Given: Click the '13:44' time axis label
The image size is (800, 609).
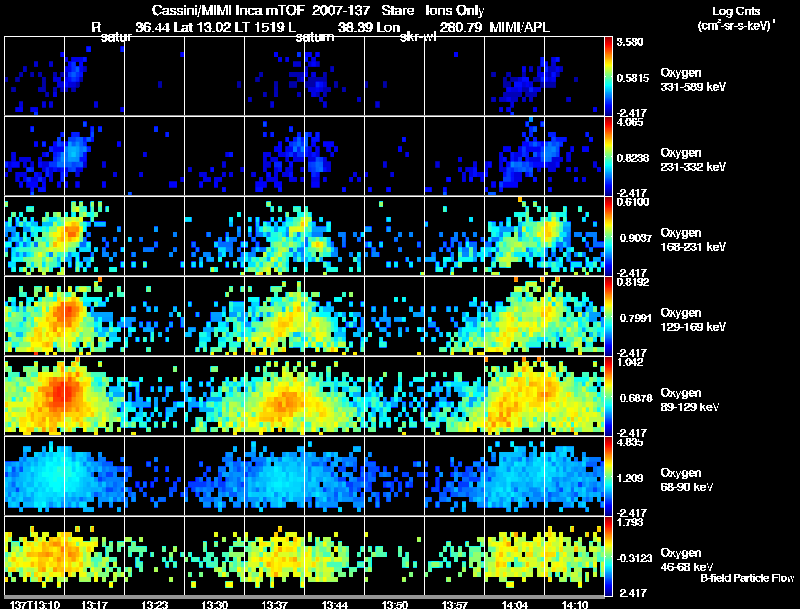Looking at the screenshot, I should 335,605.
